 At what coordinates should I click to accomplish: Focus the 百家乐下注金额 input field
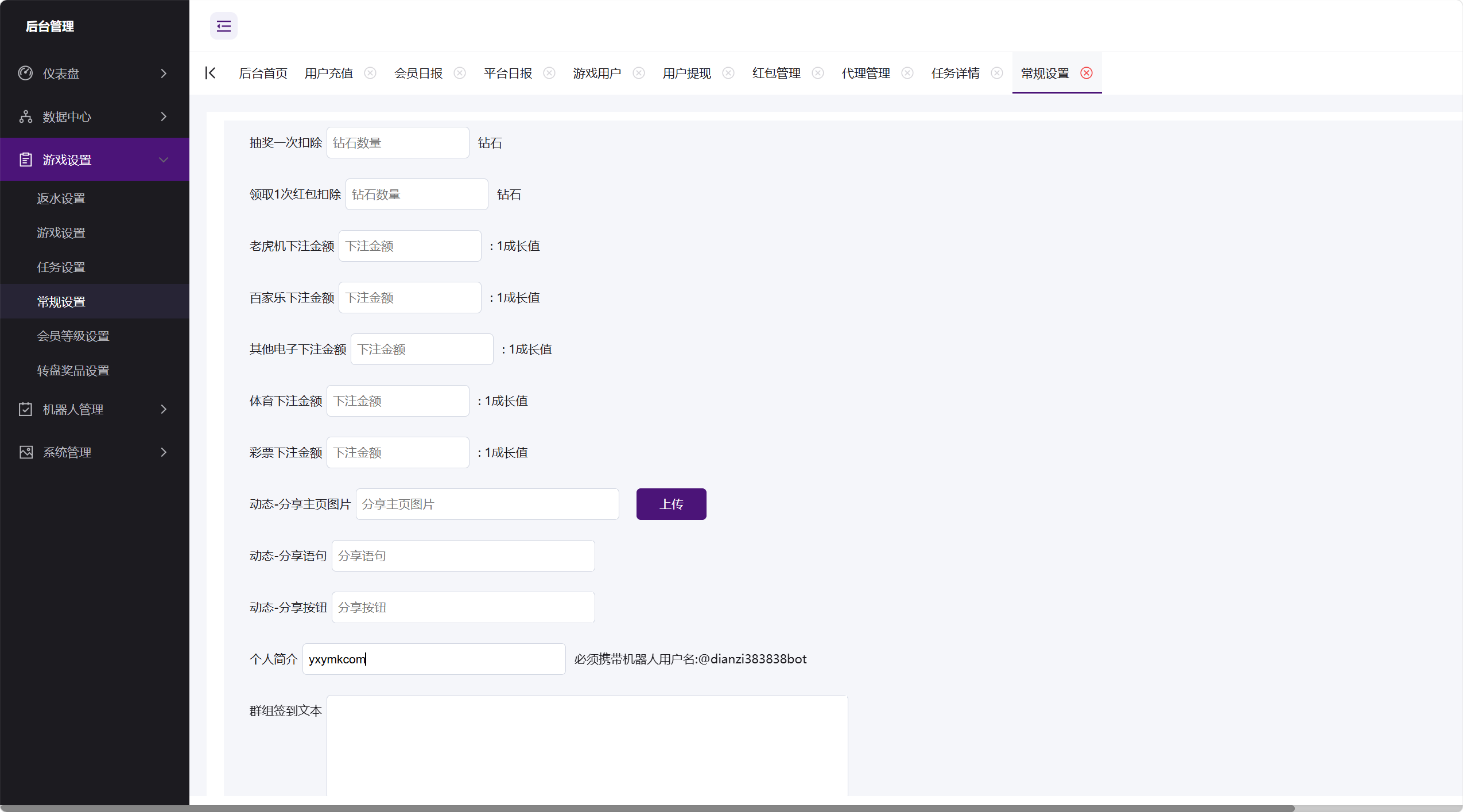pos(410,297)
